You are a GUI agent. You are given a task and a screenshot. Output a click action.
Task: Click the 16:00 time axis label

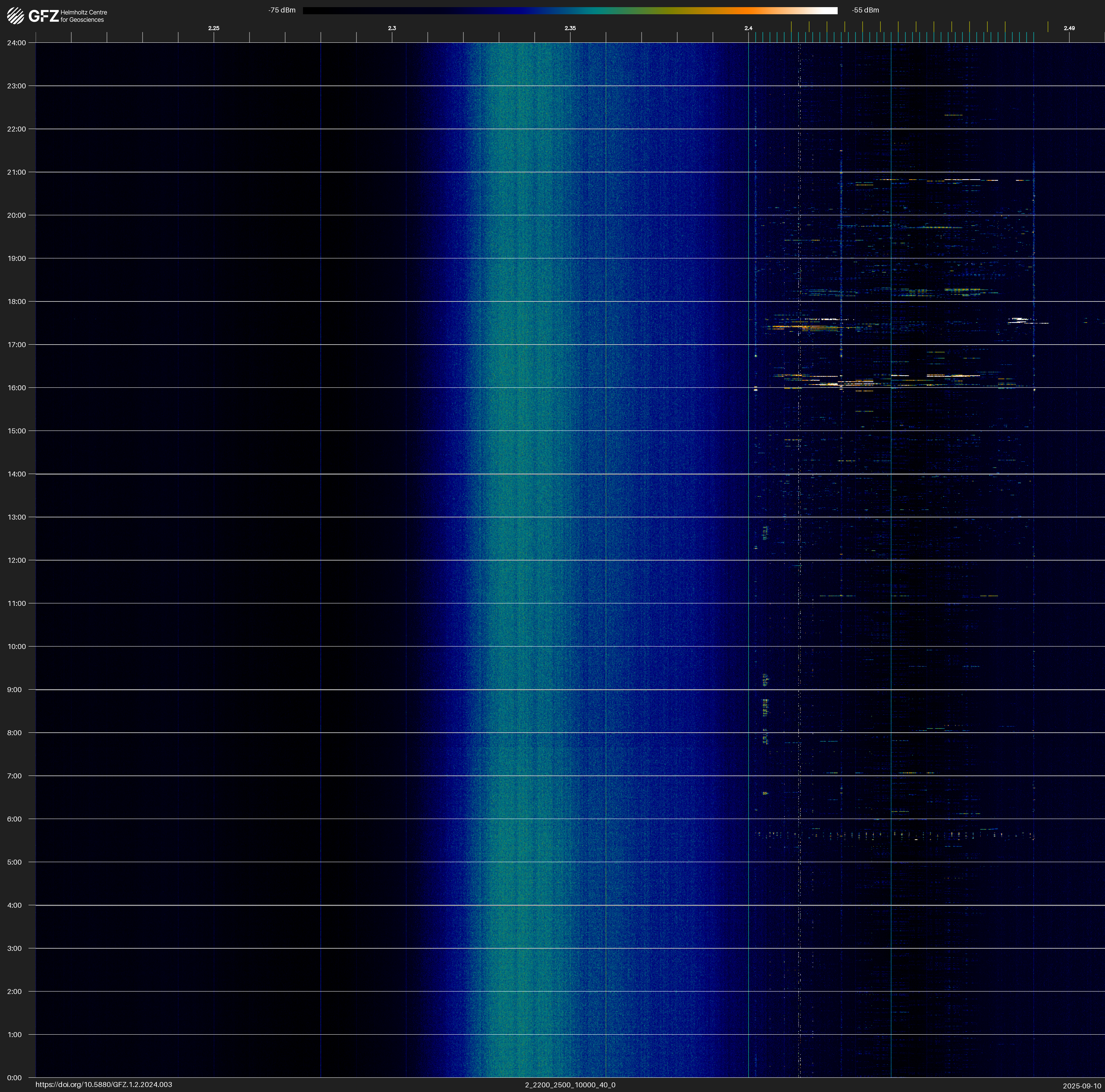pyautogui.click(x=17, y=388)
